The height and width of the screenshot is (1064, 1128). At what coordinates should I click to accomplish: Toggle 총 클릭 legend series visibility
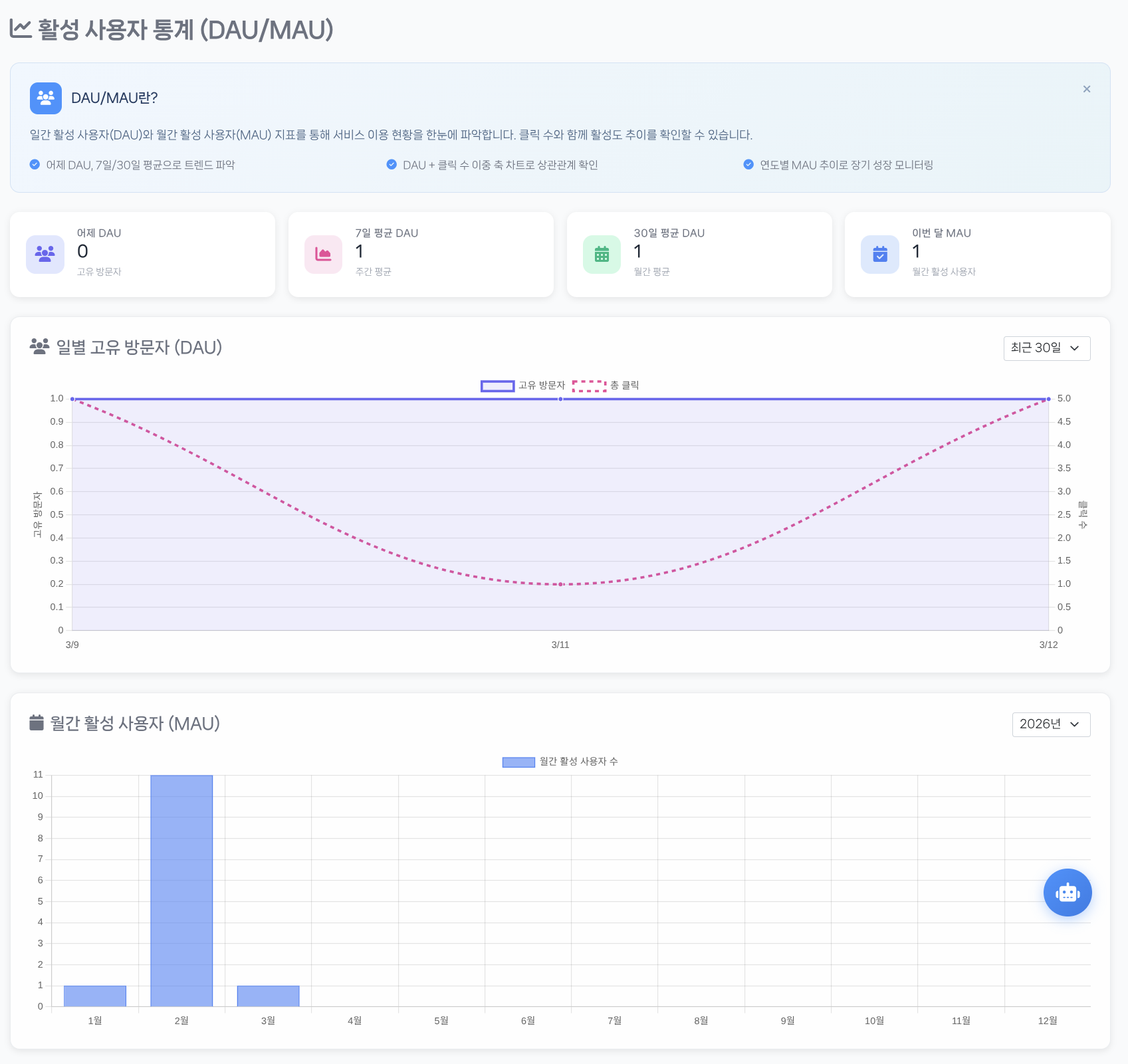click(606, 385)
